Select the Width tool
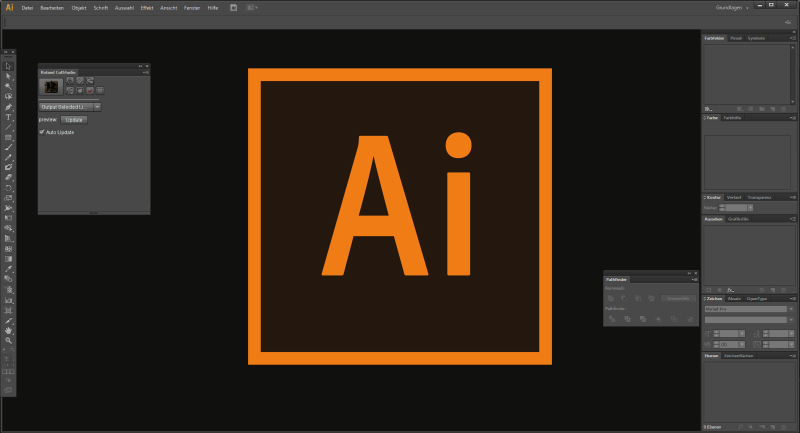 pos(8,208)
